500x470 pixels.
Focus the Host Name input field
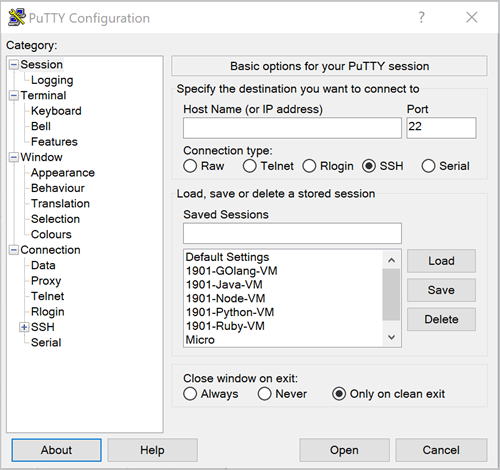(x=292, y=128)
